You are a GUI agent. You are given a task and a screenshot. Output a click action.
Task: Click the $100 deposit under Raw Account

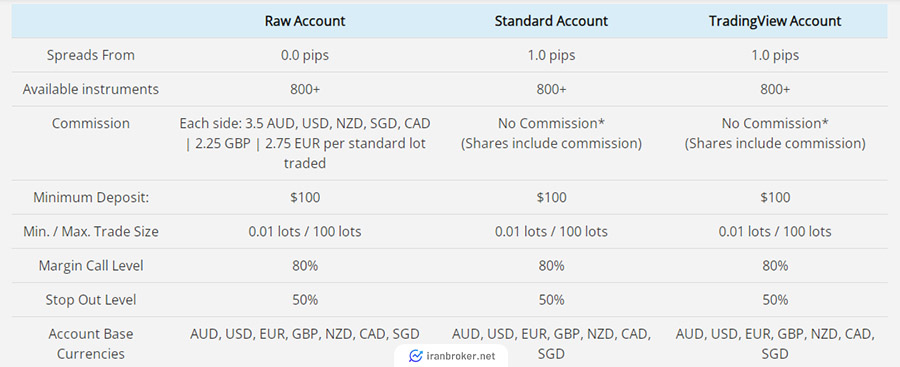(305, 198)
